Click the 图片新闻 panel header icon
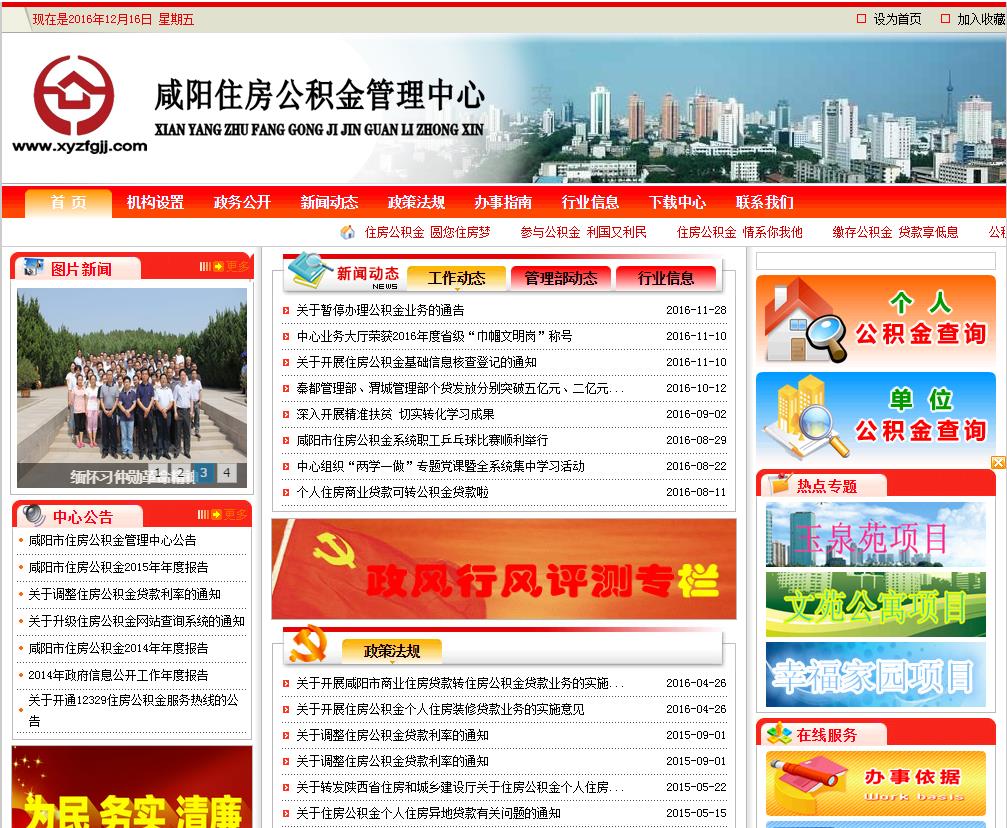 click(33, 267)
